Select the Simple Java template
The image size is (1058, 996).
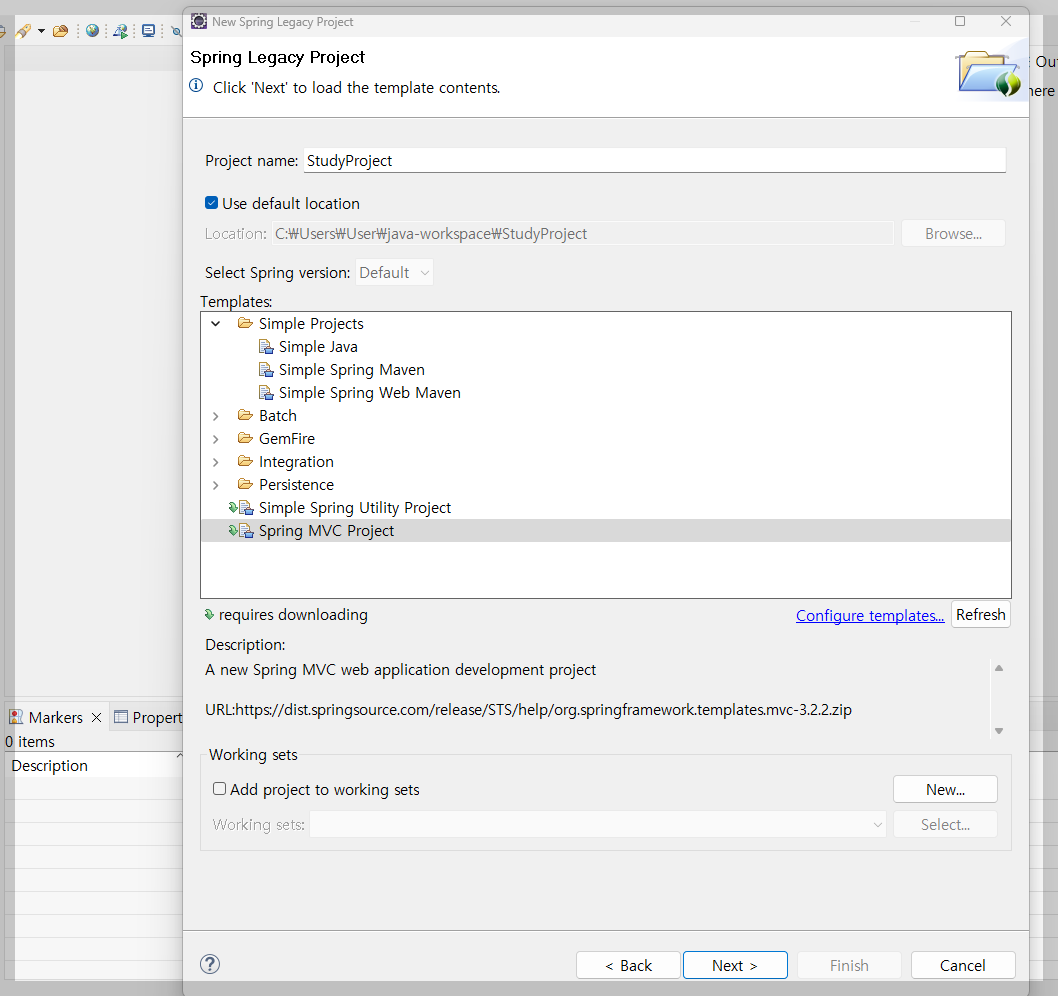tap(318, 347)
